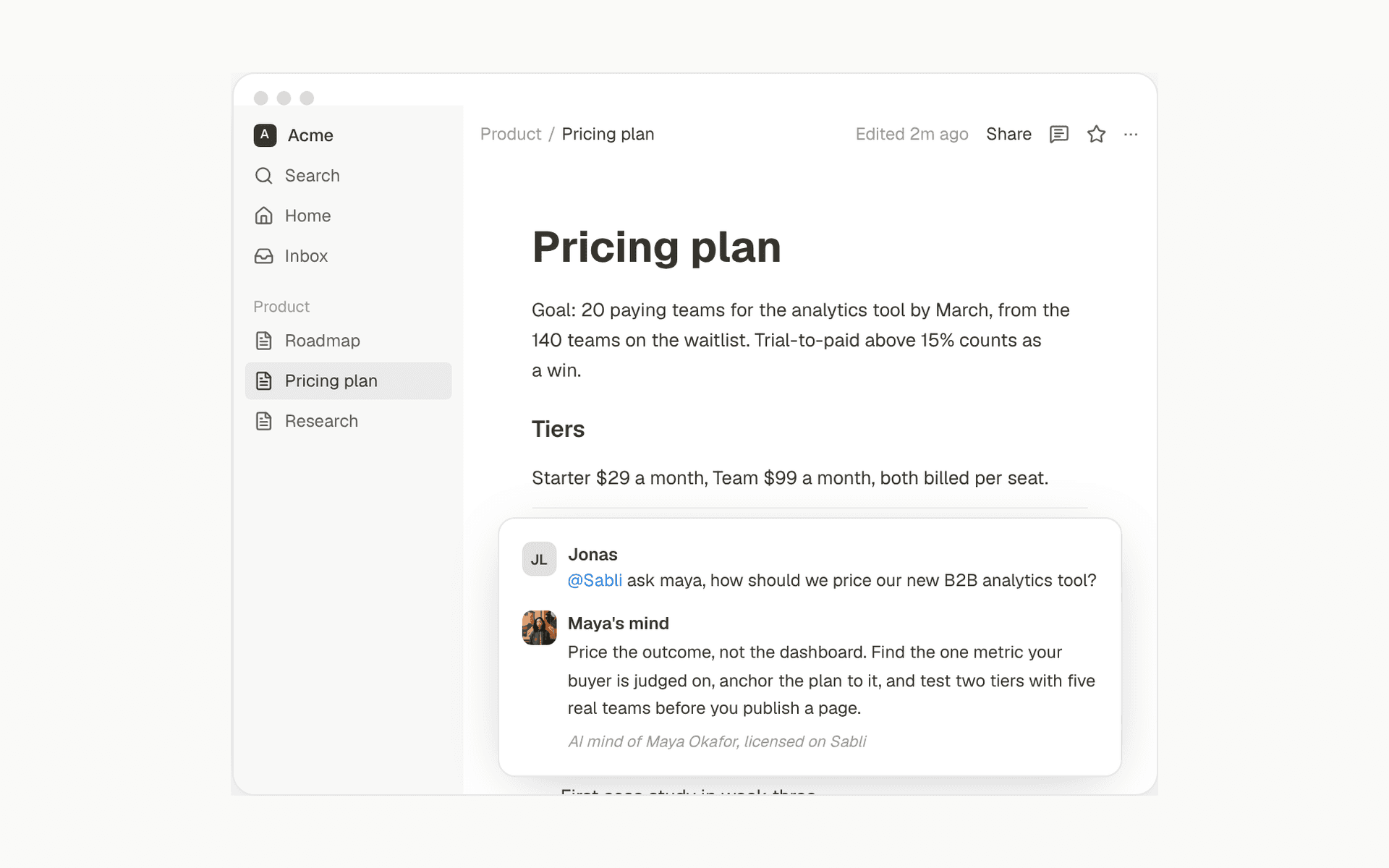The height and width of the screenshot is (868, 1389).
Task: Open the comments panel icon
Action: pyautogui.click(x=1059, y=135)
